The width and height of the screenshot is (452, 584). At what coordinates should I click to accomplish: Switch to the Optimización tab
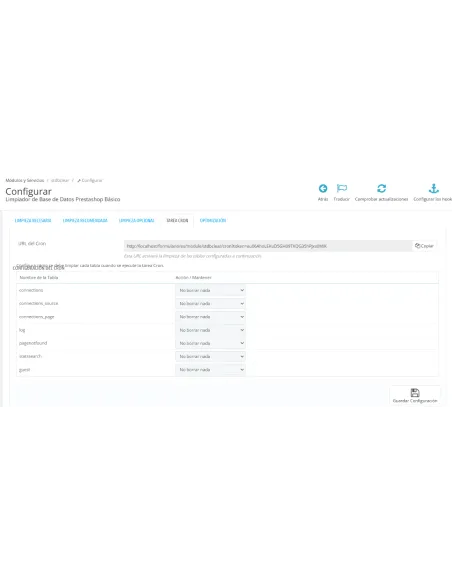[x=213, y=220]
